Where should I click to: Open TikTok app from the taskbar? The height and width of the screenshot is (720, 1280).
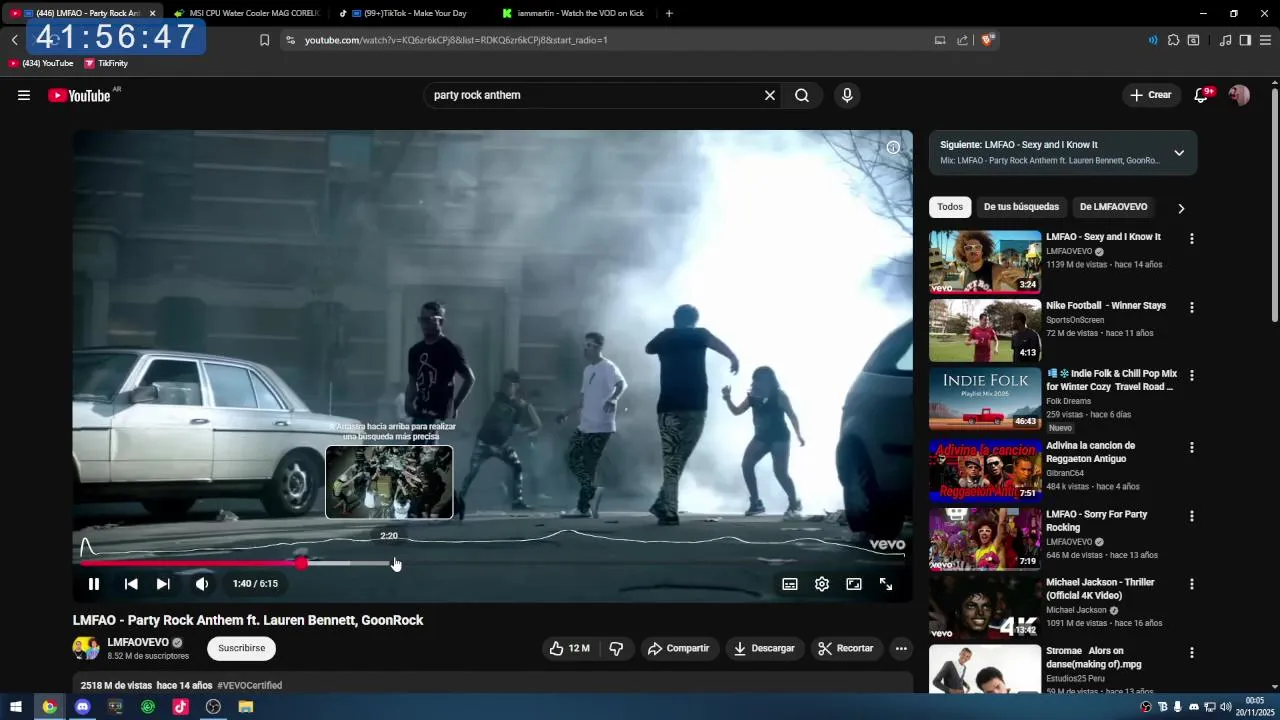point(180,707)
